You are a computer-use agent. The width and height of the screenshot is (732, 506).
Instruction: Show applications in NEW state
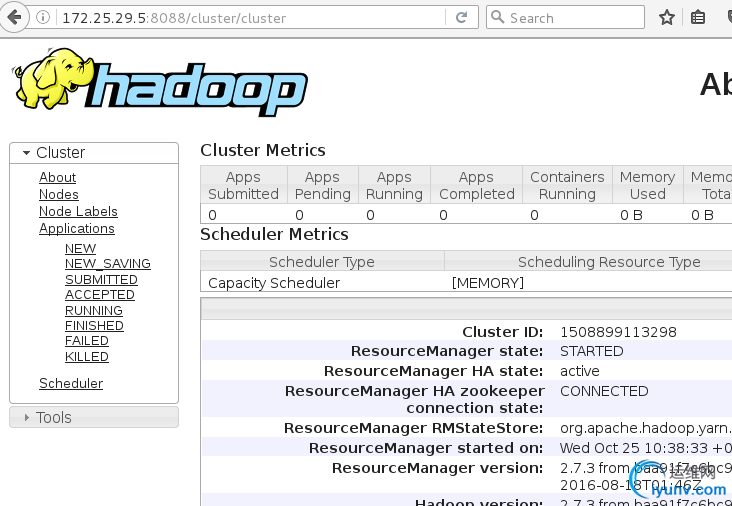click(x=80, y=248)
